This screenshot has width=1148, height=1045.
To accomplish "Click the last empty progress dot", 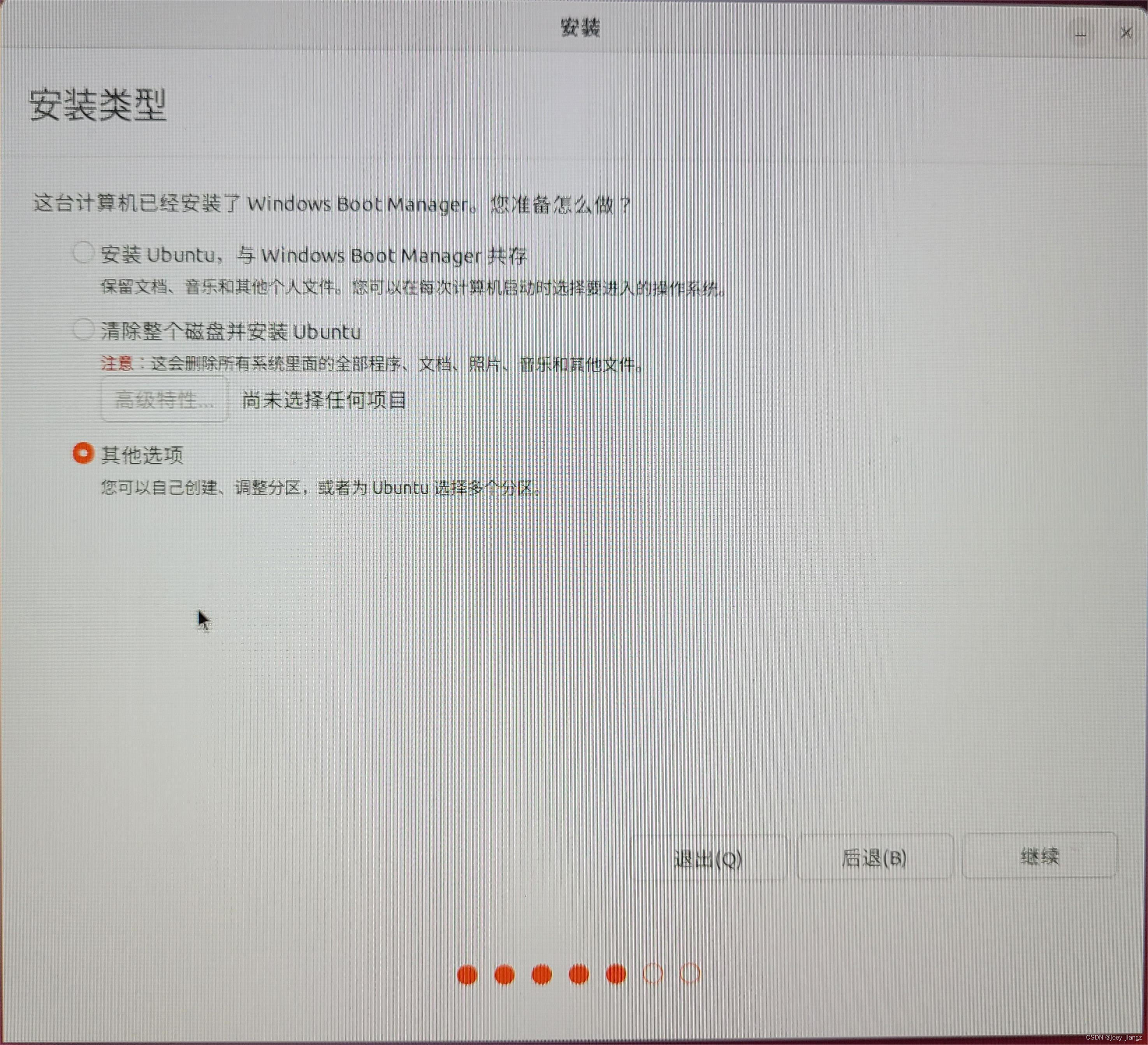I will tap(689, 973).
